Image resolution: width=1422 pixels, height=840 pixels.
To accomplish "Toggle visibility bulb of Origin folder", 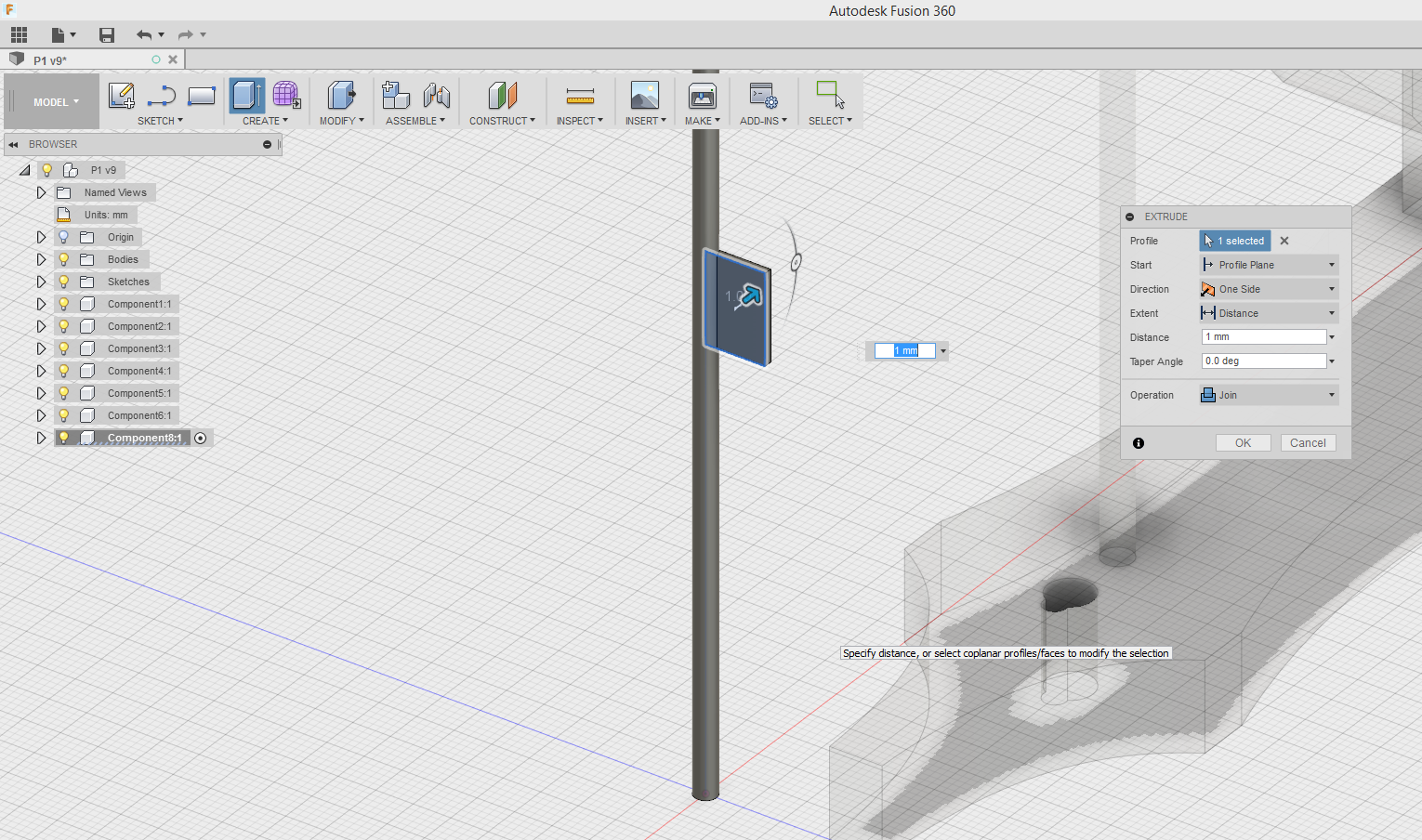I will [64, 237].
